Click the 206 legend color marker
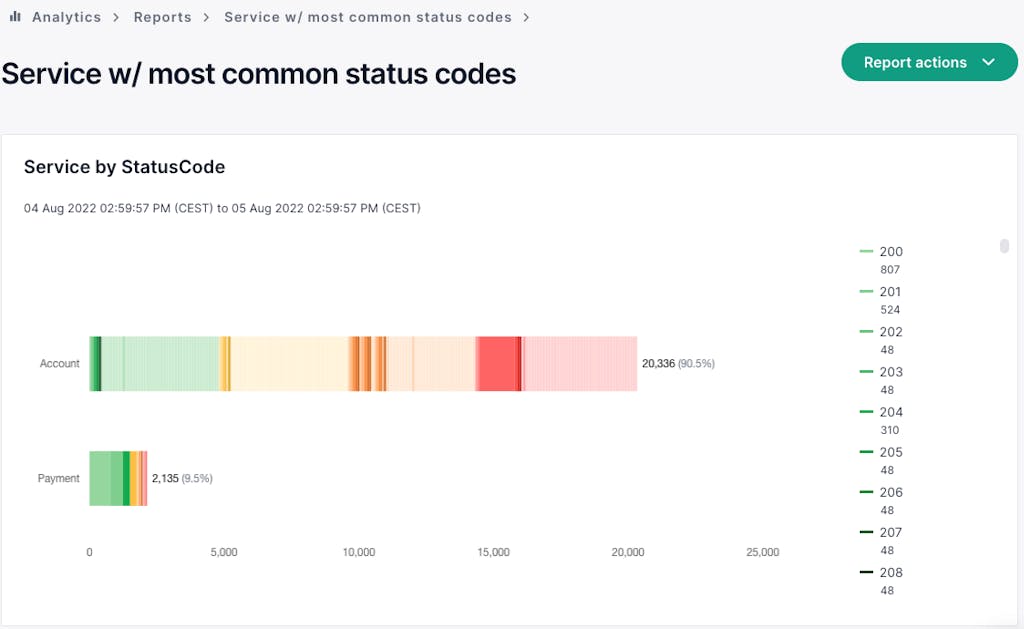1024x629 pixels. 866,492
